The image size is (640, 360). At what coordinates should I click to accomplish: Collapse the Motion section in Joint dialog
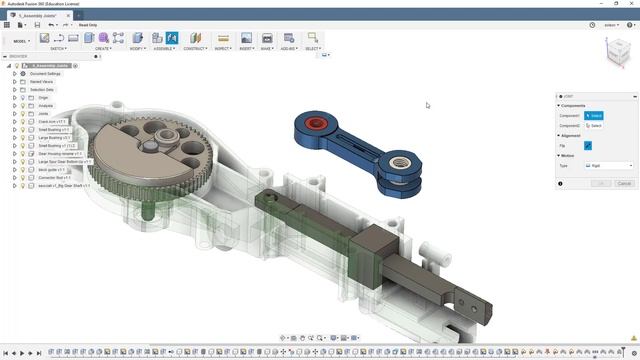pos(559,156)
